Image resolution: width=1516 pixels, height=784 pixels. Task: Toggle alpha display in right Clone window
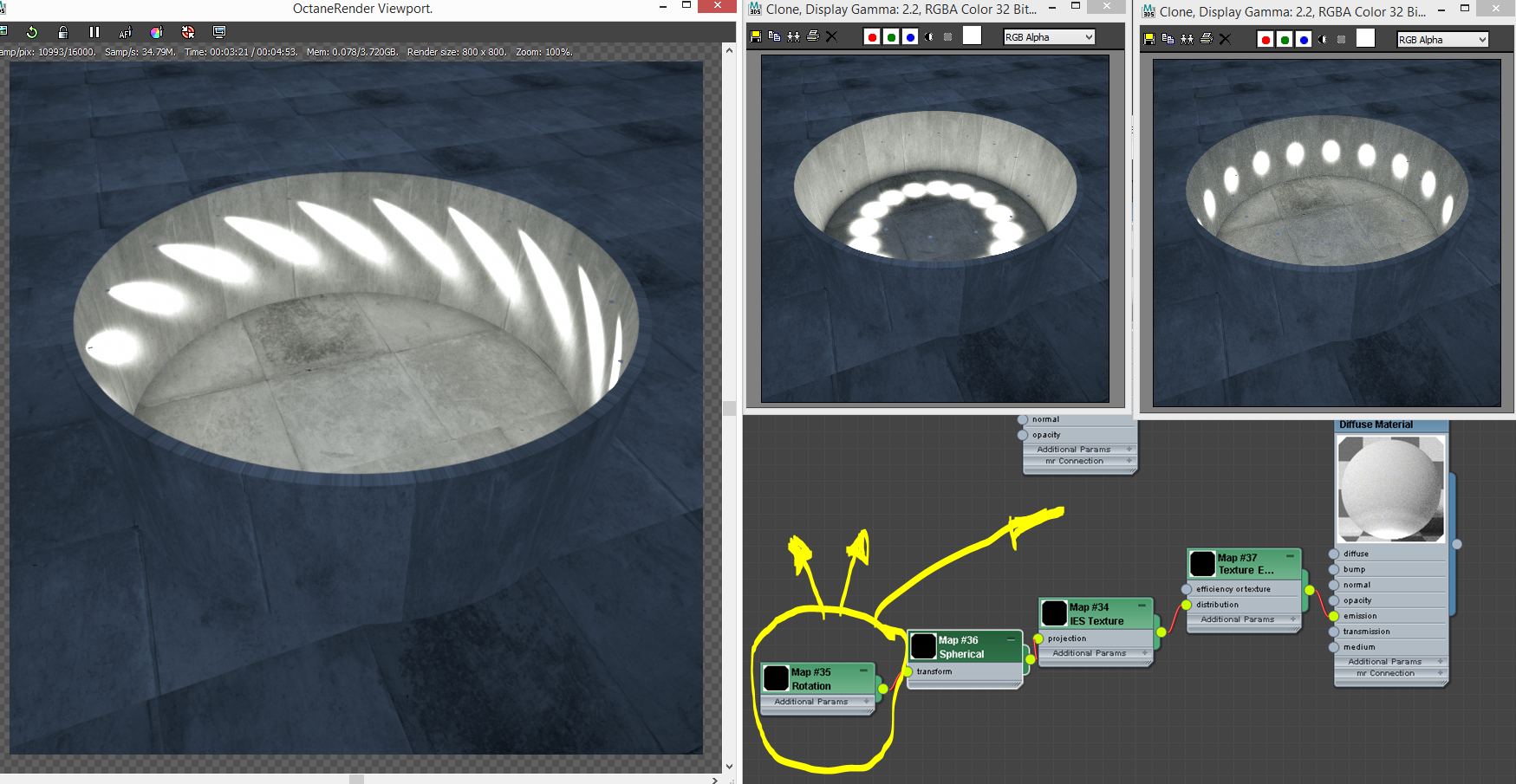[1323, 39]
